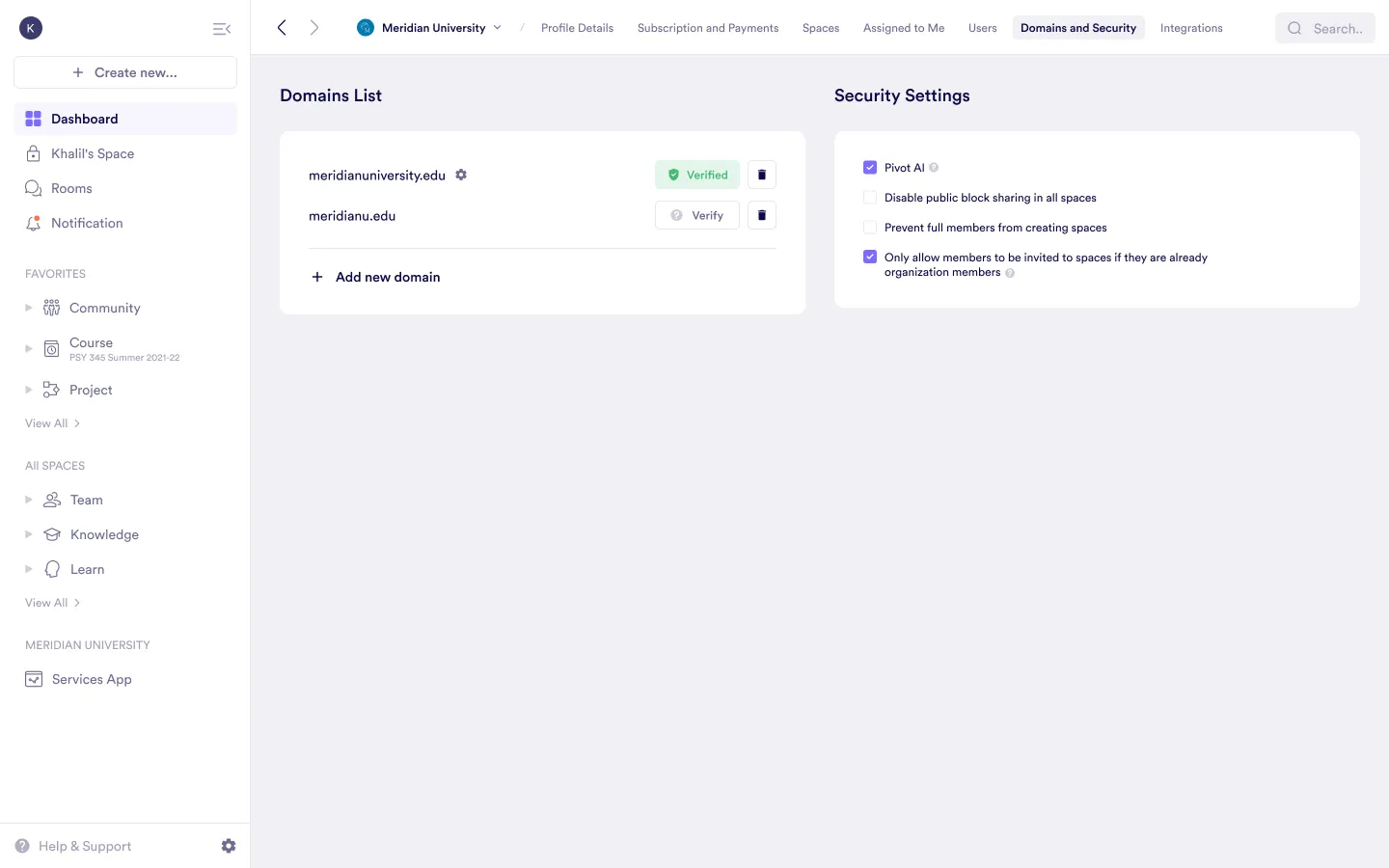Screen dimensions: 1389x868
Task: Go forward using the right arrow
Action: 314,28
